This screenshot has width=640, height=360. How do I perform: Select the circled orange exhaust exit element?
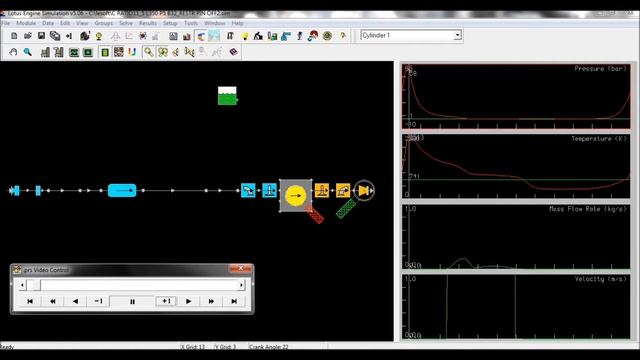coord(364,191)
